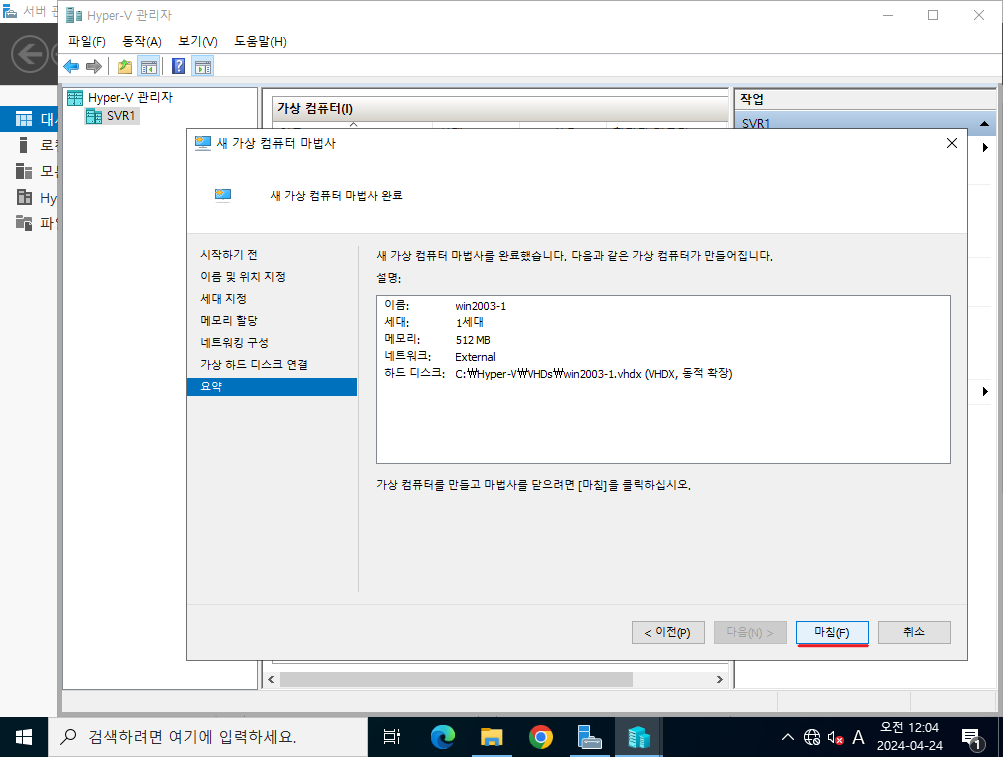Image resolution: width=1003 pixels, height=757 pixels.
Task: Expand the upper submenu arrow in 작업 pane
Action: point(985,147)
